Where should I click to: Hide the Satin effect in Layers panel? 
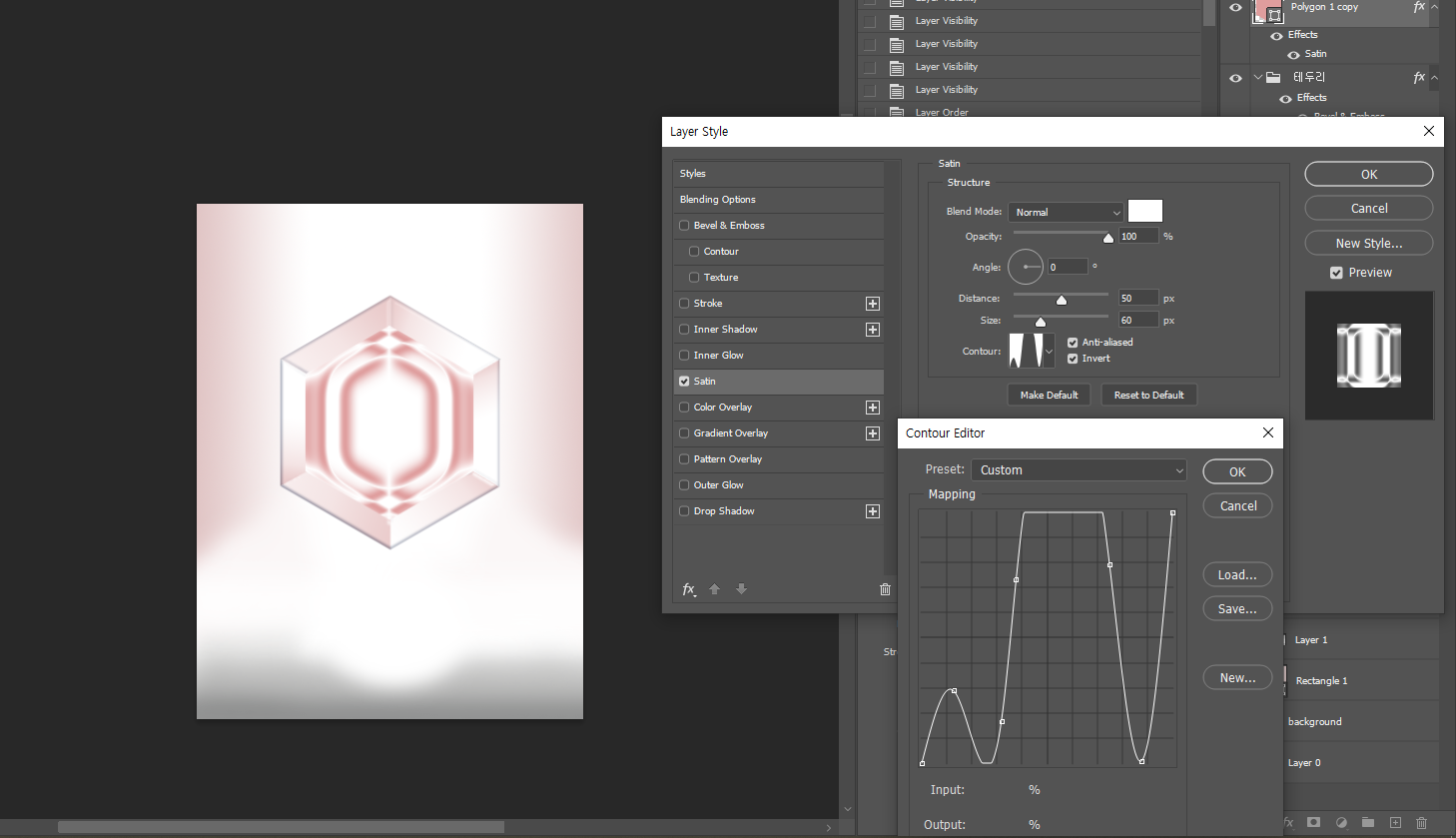1293,55
